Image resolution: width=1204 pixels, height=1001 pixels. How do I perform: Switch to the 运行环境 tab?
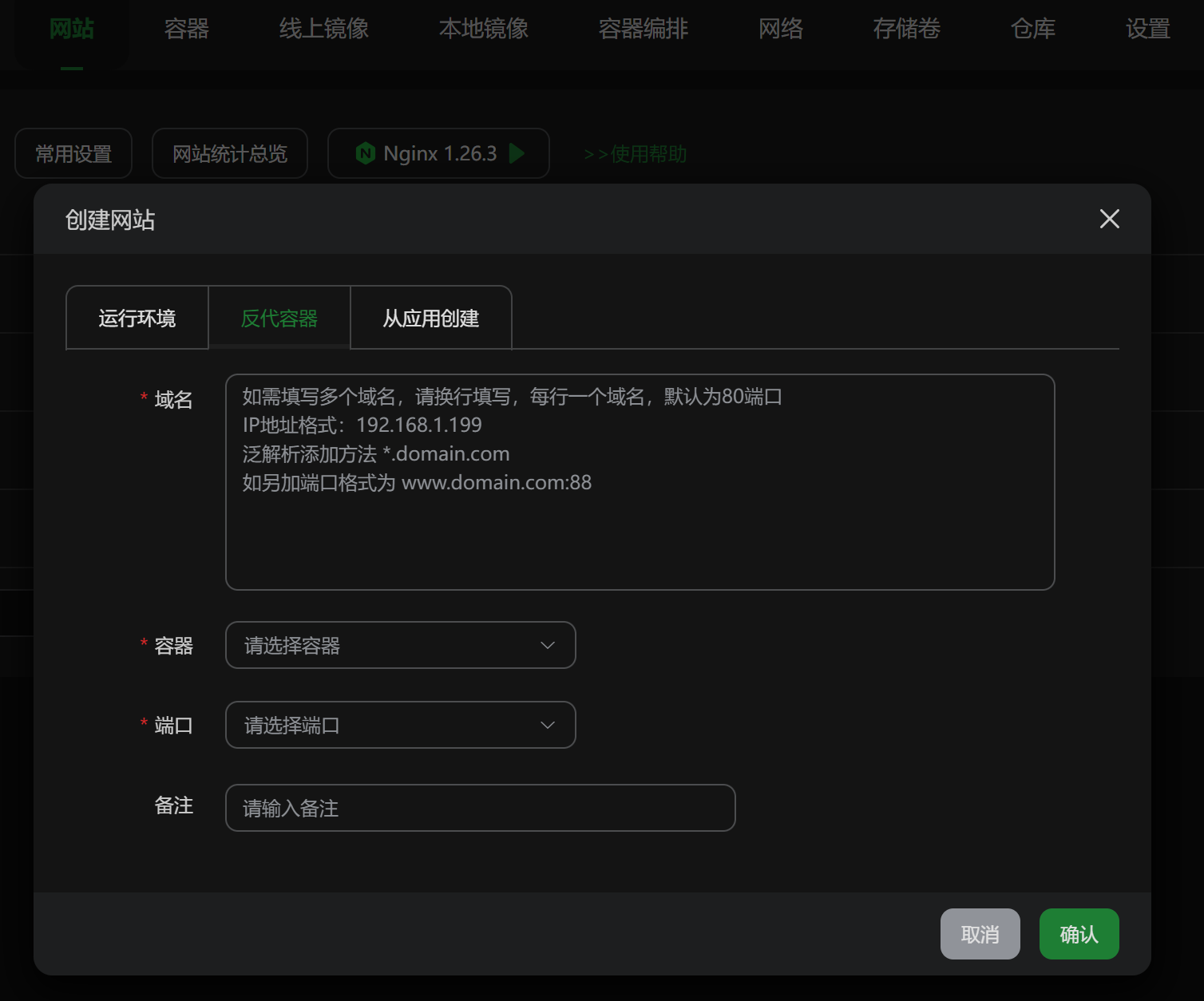137,318
